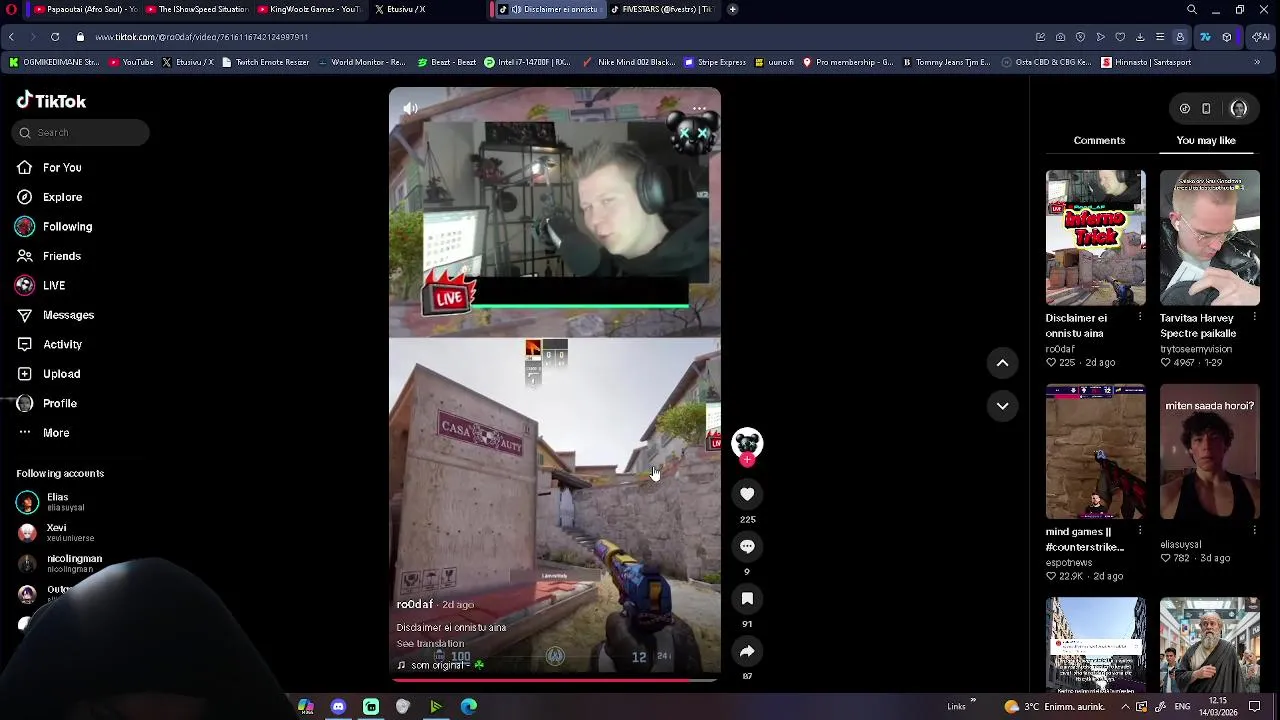Open YouTube bookmark
Screen dimensions: 1280x720
pyautogui.click(x=131, y=62)
